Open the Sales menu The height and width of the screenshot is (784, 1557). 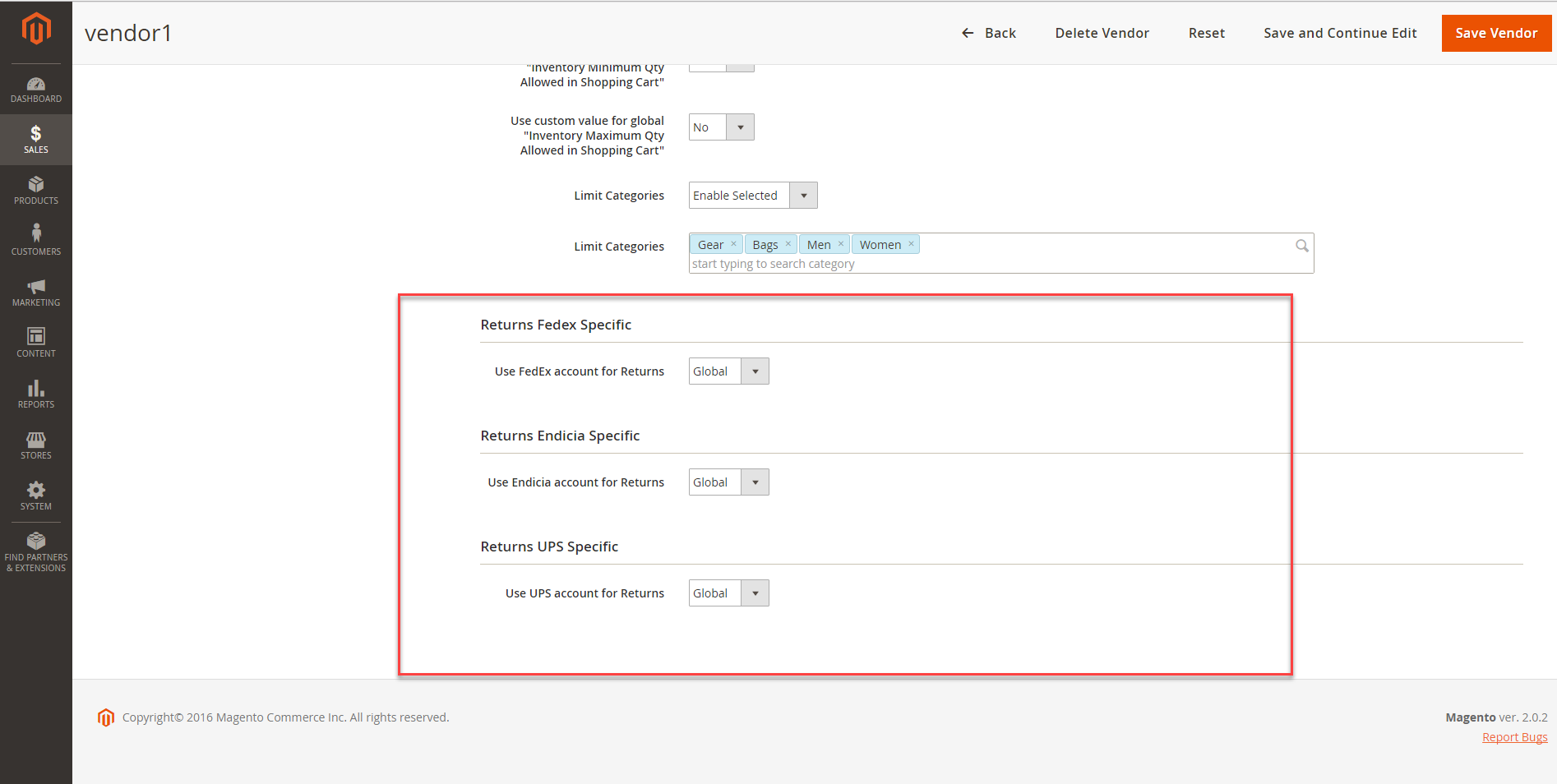pyautogui.click(x=36, y=140)
